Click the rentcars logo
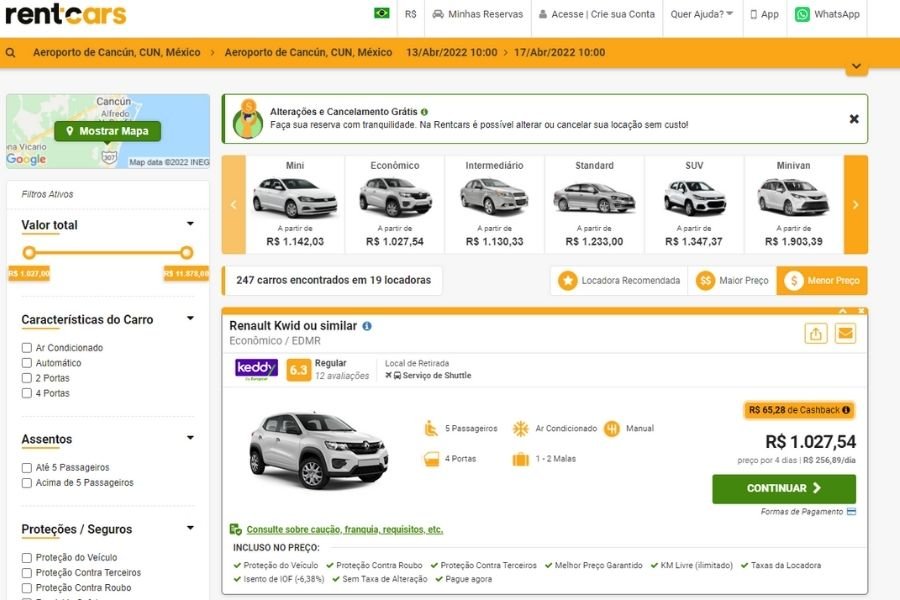The image size is (900, 600). click(65, 14)
